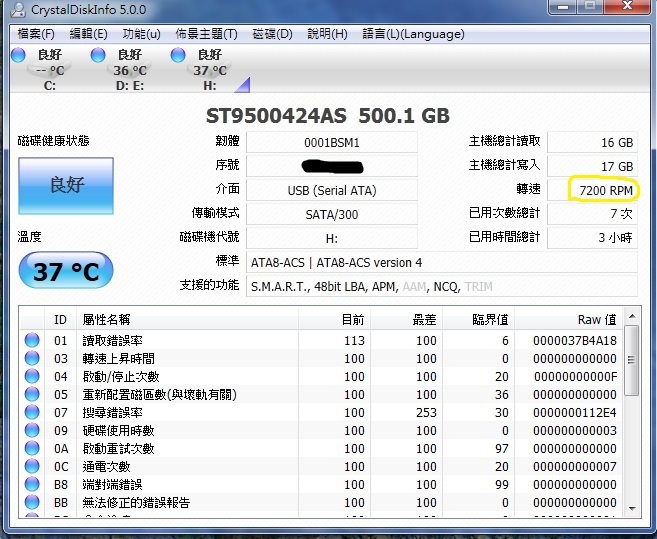Click raw value 0000000112E4
The width and height of the screenshot is (657, 539).
[x=575, y=413]
